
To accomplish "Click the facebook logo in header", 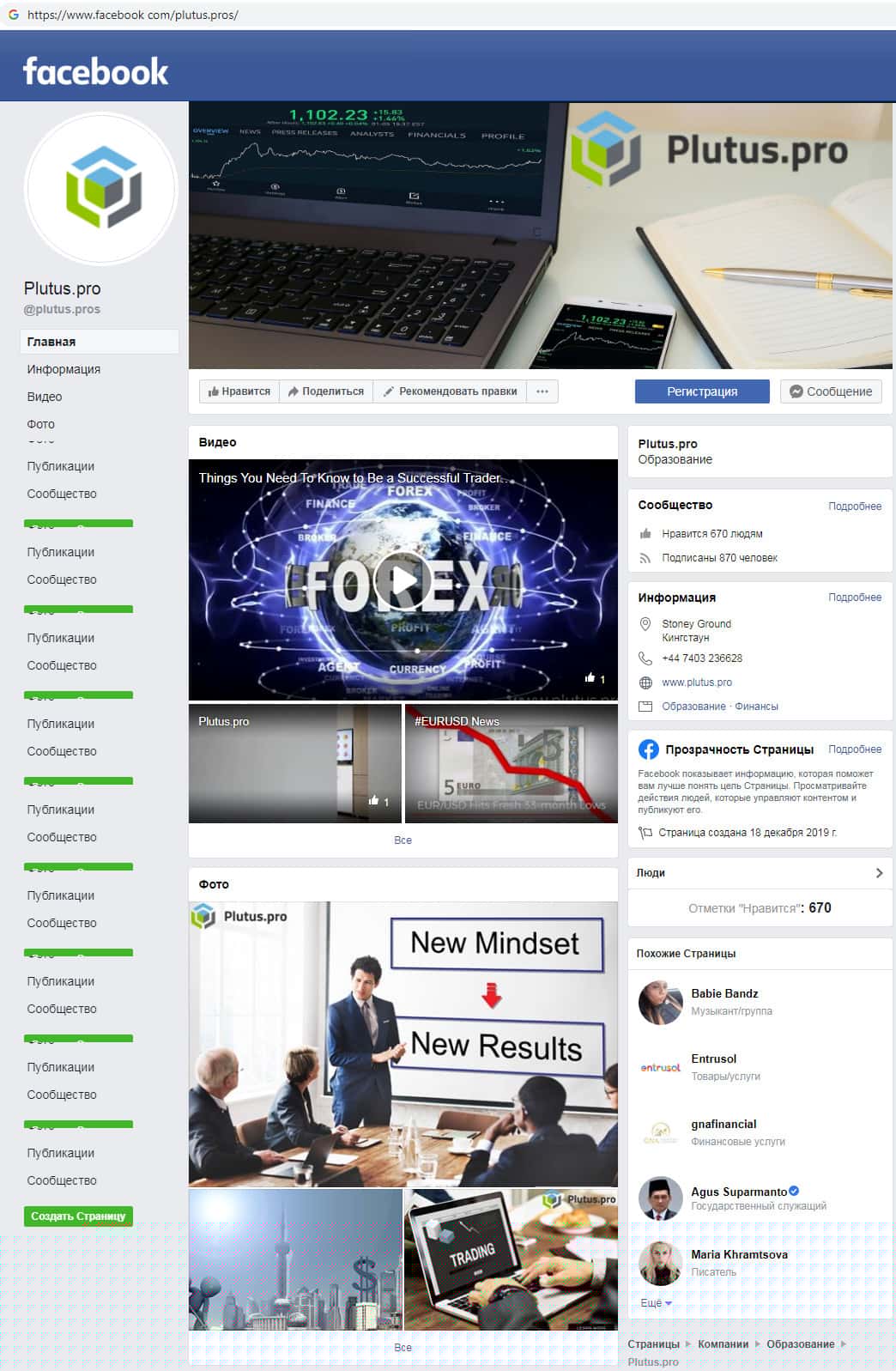I will (95, 71).
